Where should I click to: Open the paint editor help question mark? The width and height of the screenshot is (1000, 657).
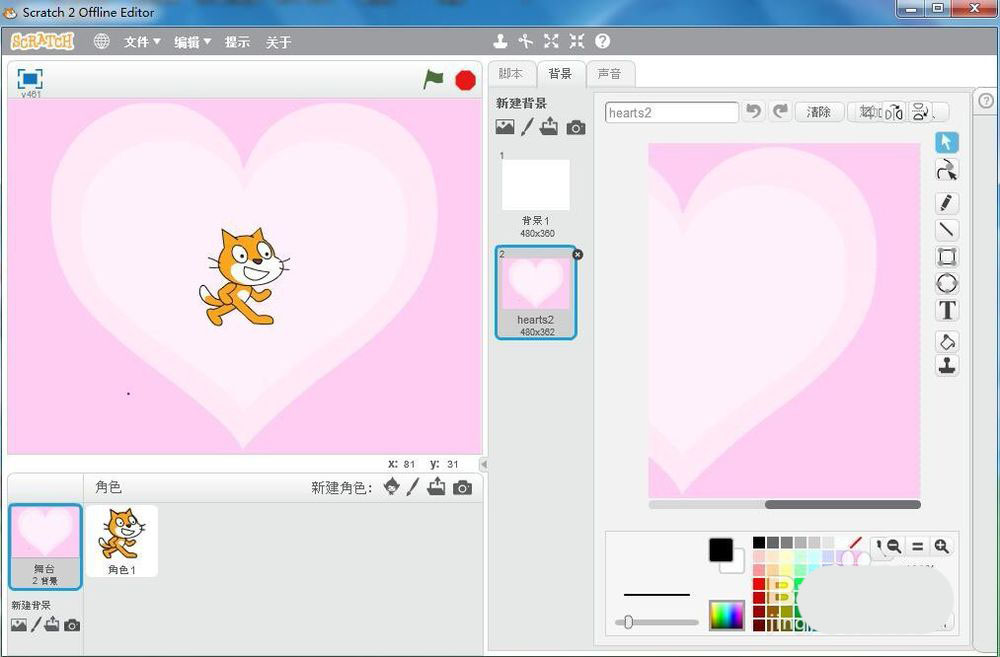pyautogui.click(x=986, y=101)
